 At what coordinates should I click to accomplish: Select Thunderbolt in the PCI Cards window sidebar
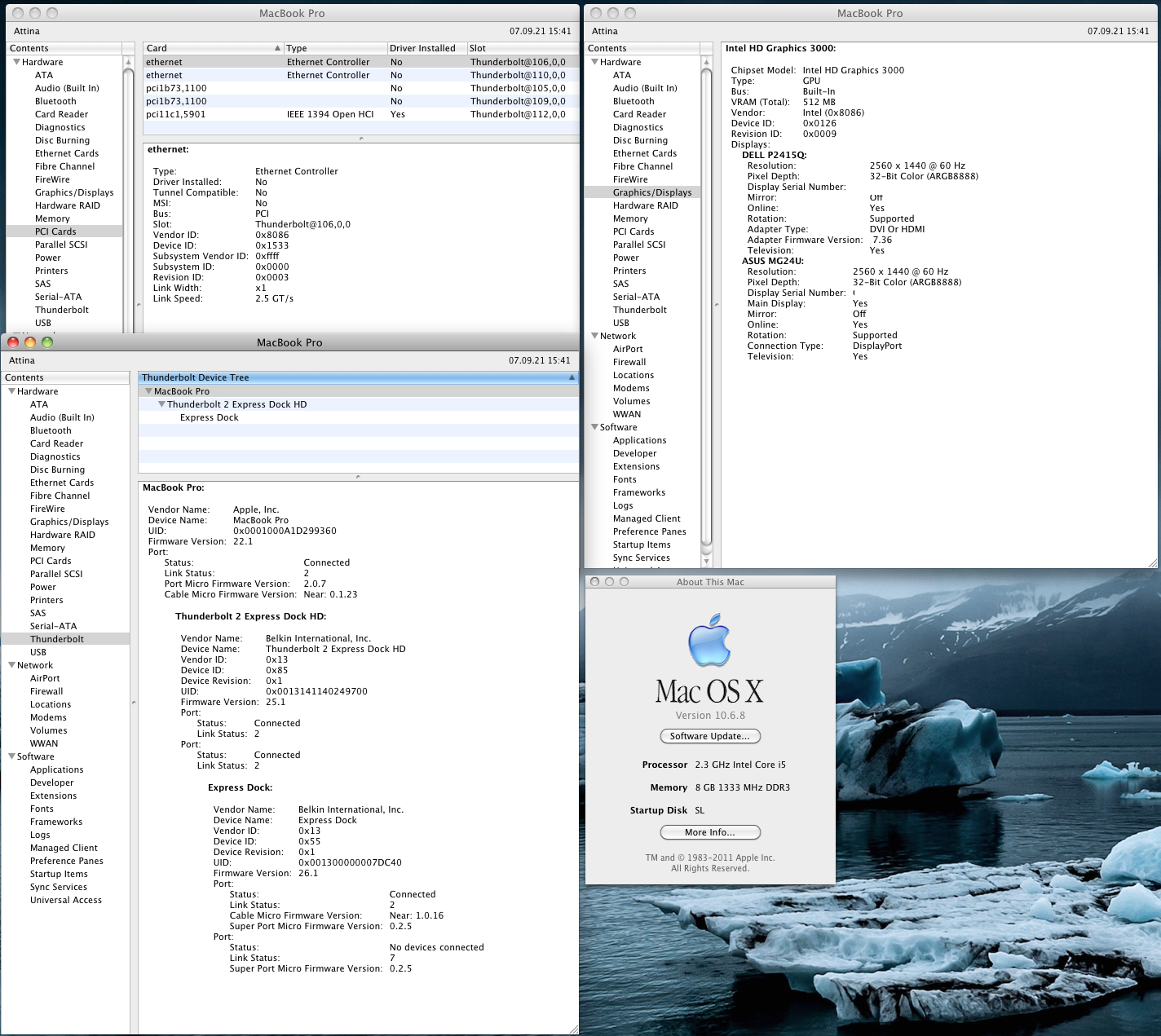point(62,310)
